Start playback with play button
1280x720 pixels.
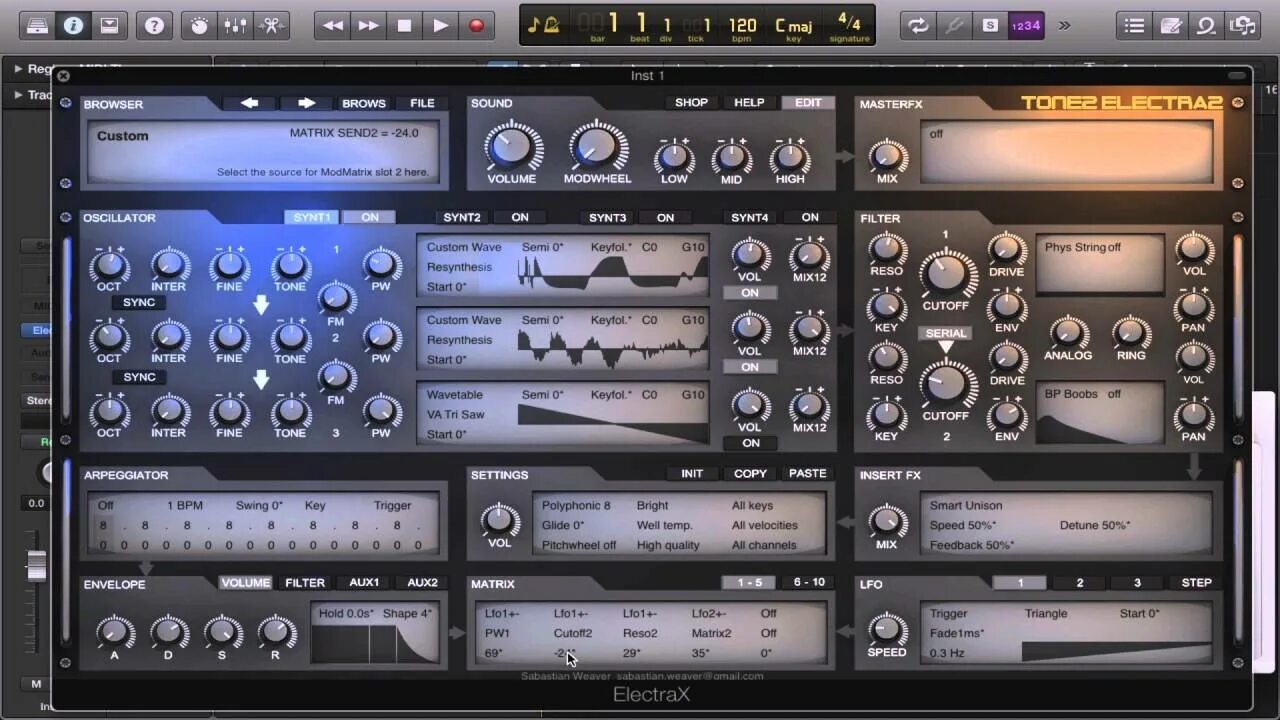click(441, 26)
